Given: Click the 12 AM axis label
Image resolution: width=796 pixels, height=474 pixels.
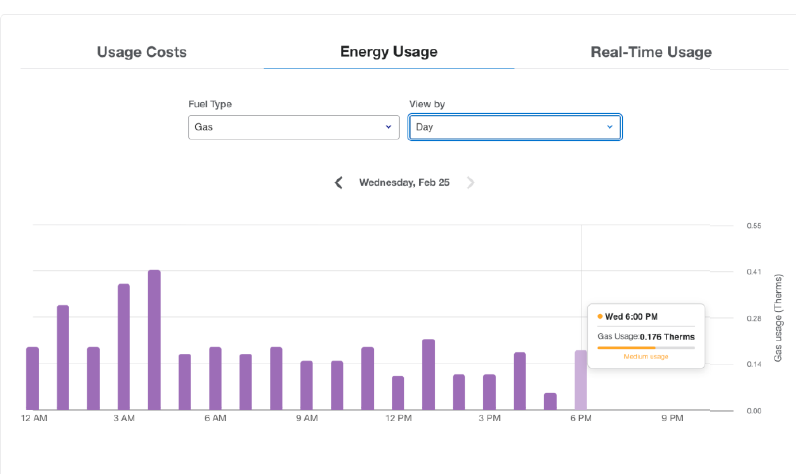Looking at the screenshot, I should [x=34, y=418].
